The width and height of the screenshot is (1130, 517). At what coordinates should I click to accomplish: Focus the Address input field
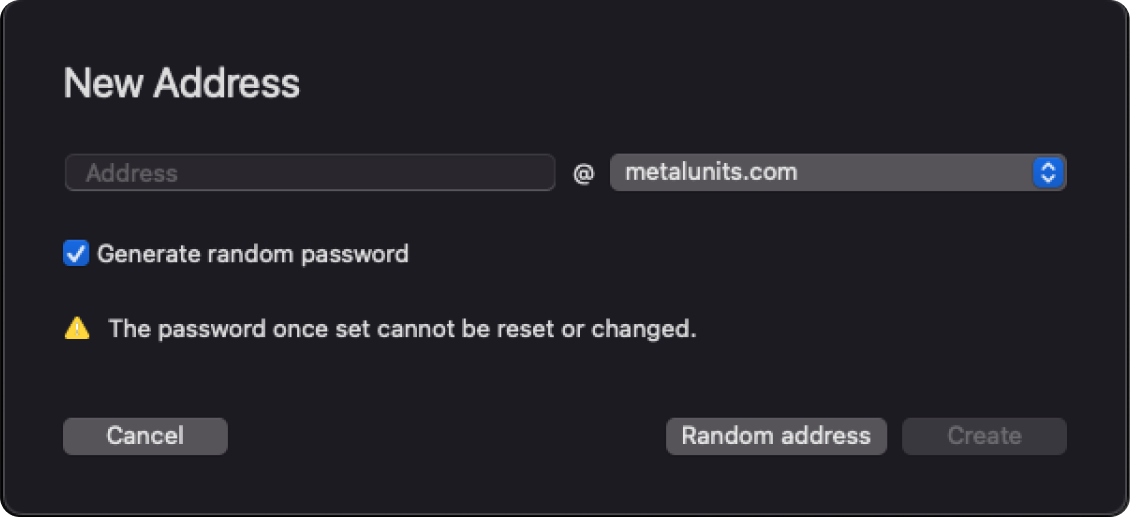coord(310,173)
